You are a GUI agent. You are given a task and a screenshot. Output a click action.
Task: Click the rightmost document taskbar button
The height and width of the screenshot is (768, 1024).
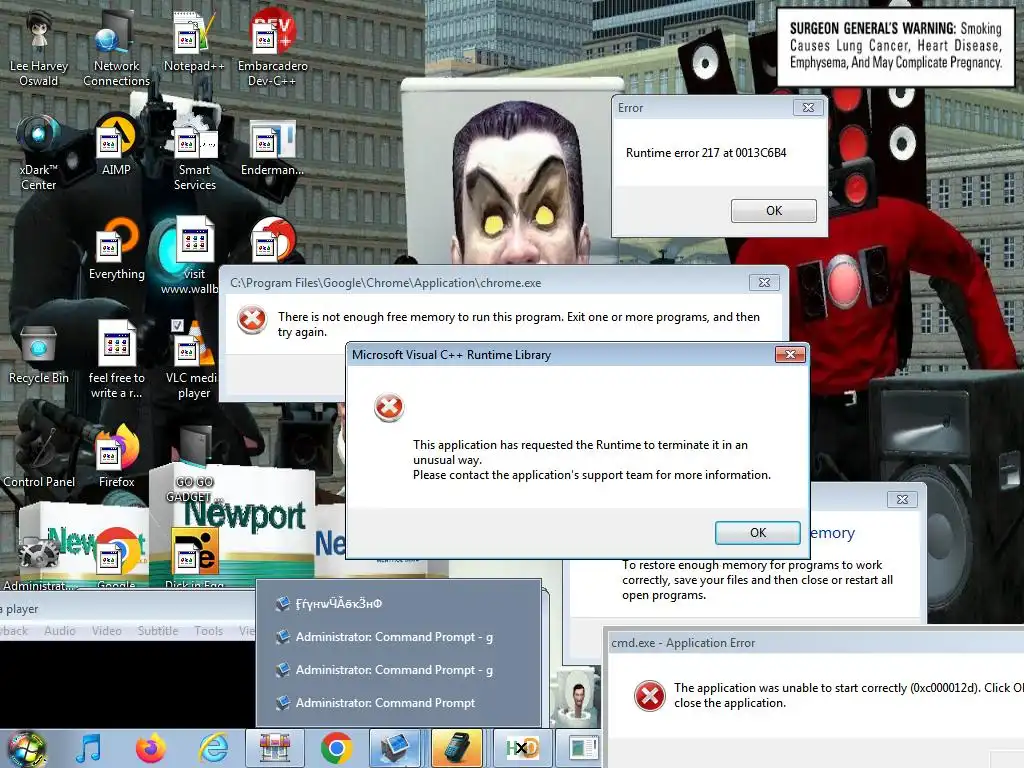tap(580, 748)
